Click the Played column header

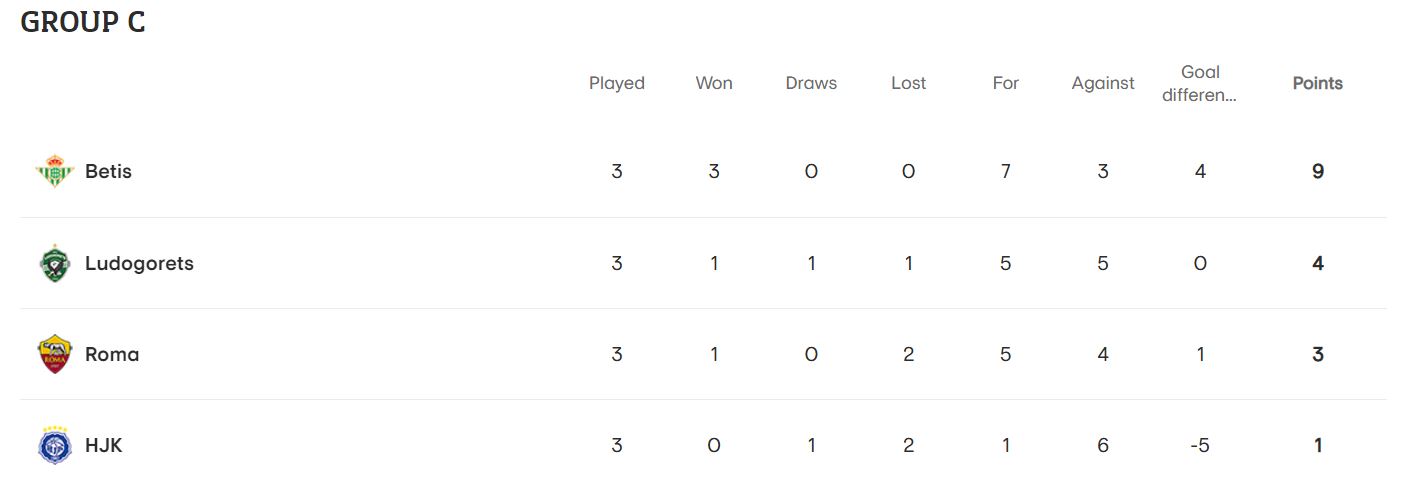coord(617,83)
